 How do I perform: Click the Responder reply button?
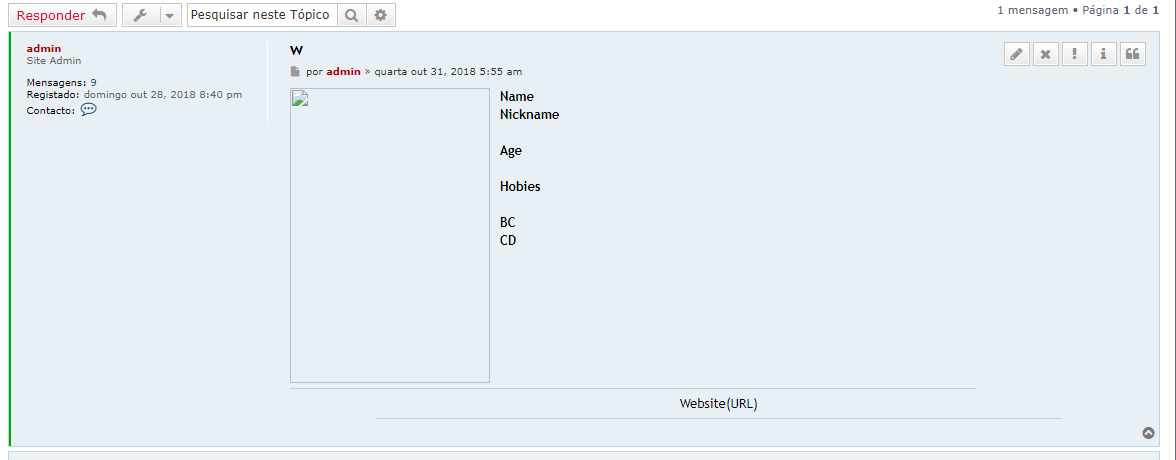[x=62, y=15]
